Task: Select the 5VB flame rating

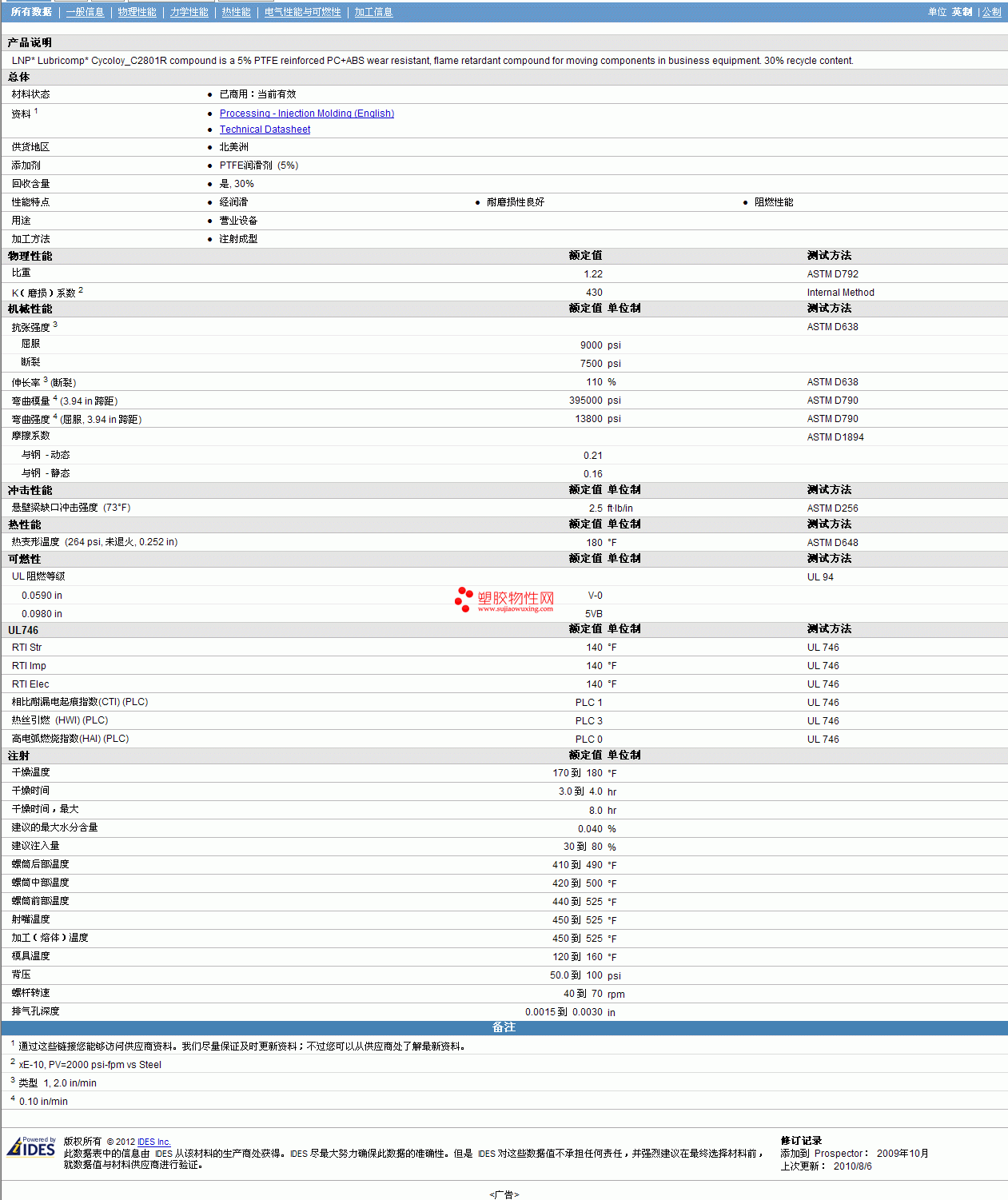Action: tap(594, 614)
